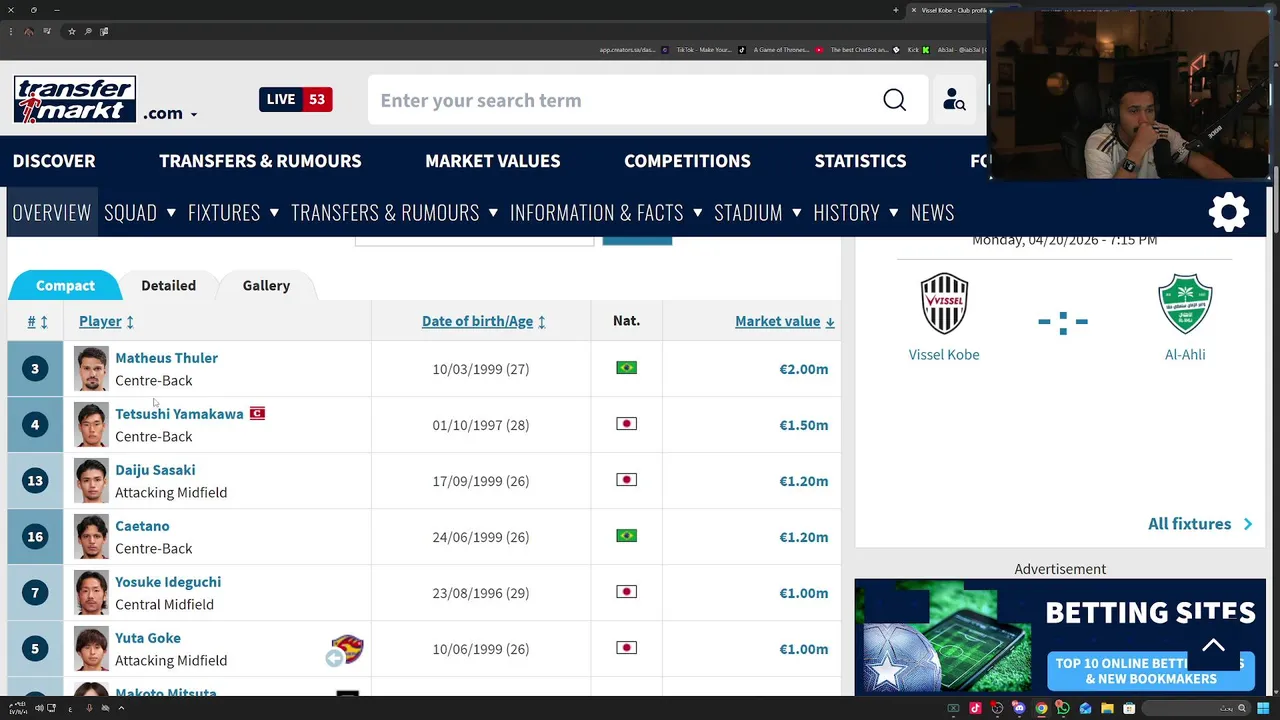This screenshot has width=1280, height=720.
Task: Open File Explorer in the Windows taskbar
Action: [1107, 708]
